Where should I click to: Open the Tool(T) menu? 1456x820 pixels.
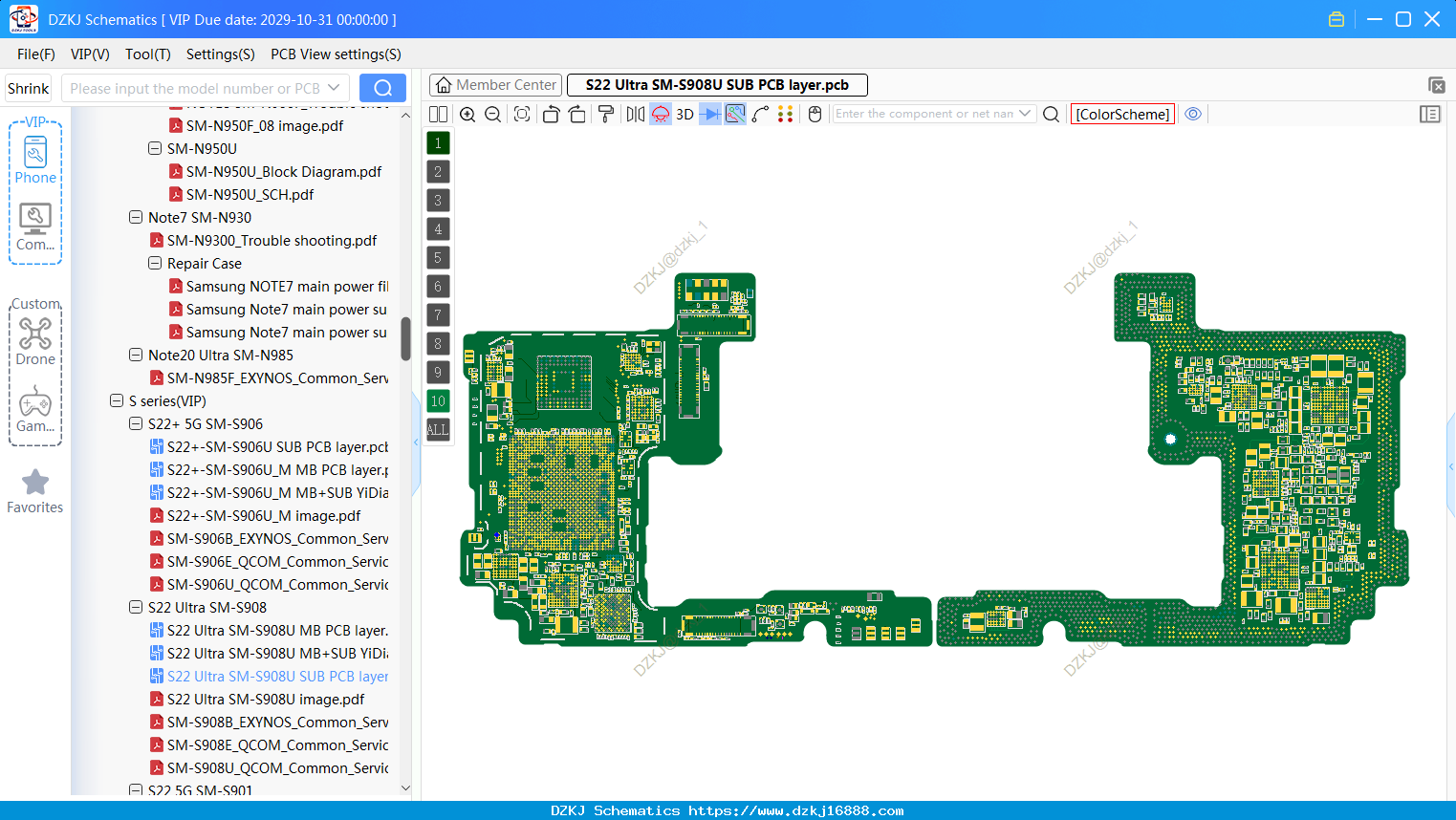pyautogui.click(x=148, y=54)
